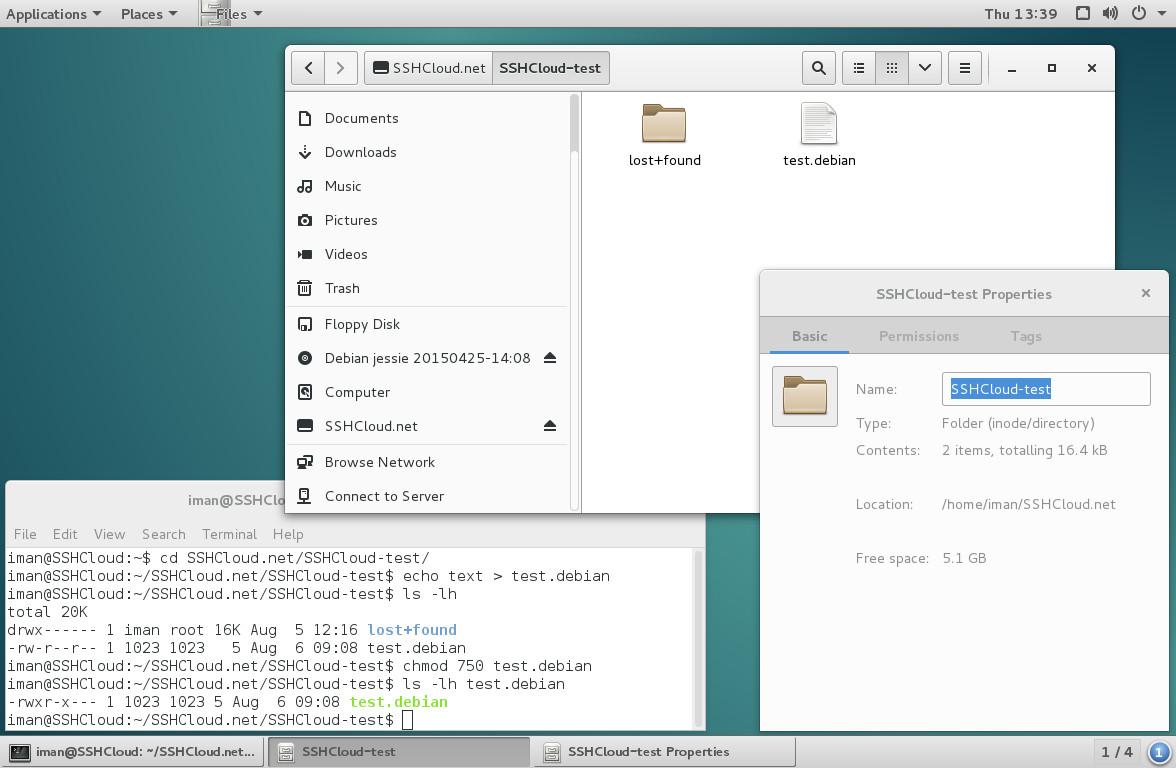
Task: Go back using the left arrow button
Action: [309, 68]
